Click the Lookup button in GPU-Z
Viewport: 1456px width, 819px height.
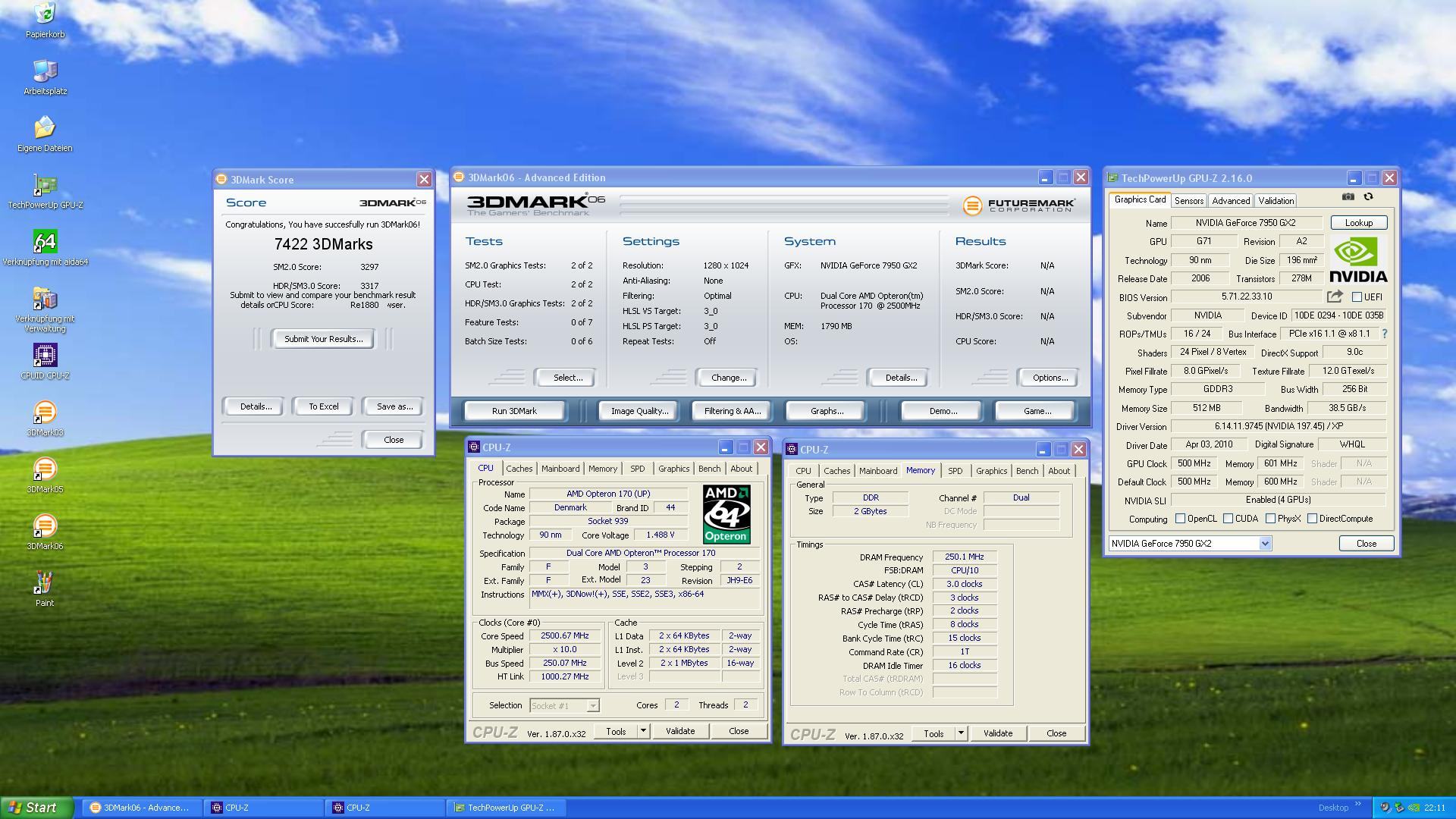(x=1358, y=223)
